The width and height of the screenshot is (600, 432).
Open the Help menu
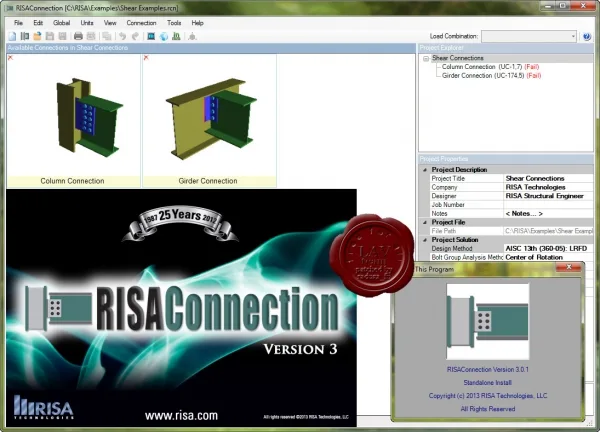click(x=197, y=23)
